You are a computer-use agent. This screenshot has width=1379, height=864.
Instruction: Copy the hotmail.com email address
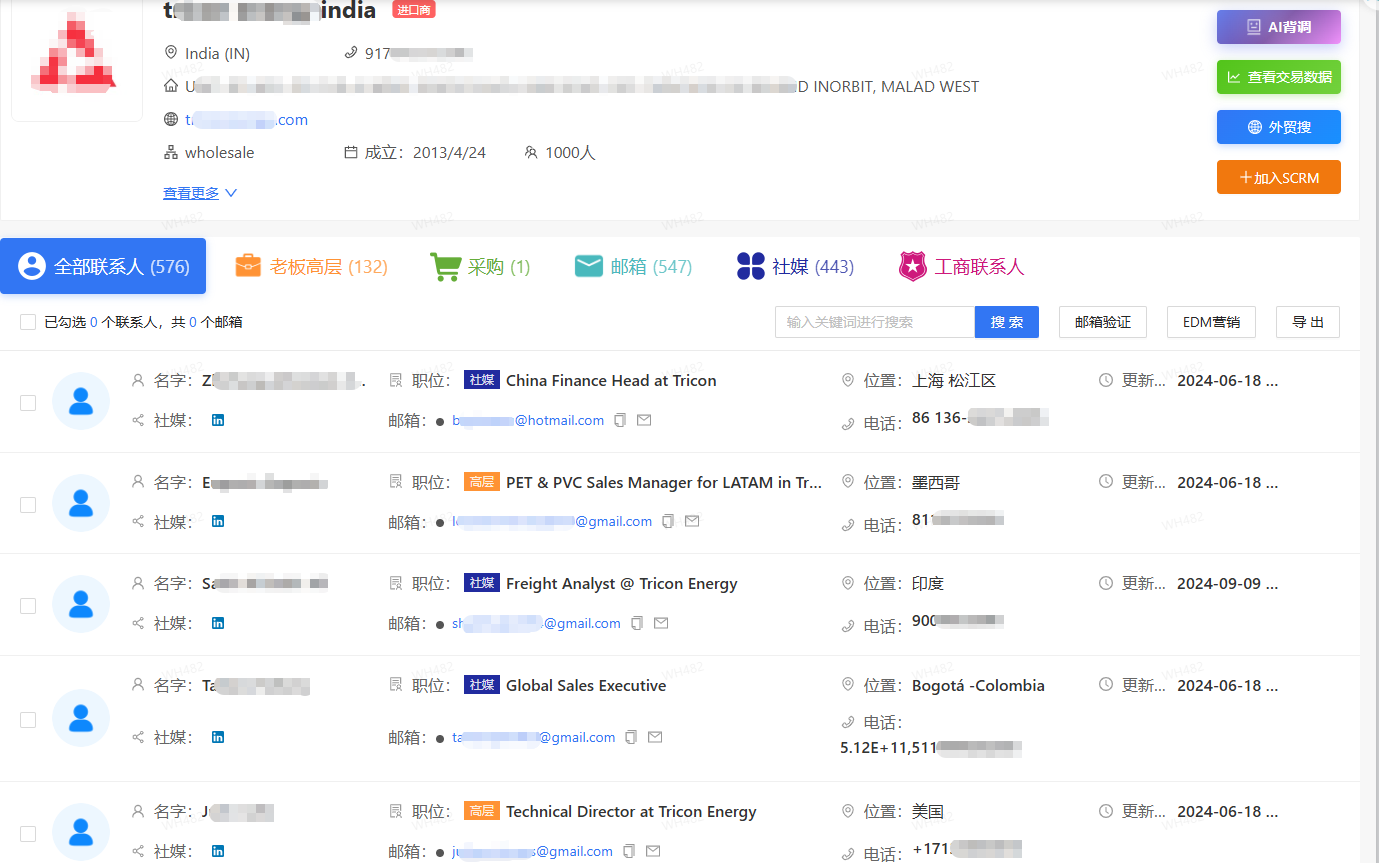[620, 421]
